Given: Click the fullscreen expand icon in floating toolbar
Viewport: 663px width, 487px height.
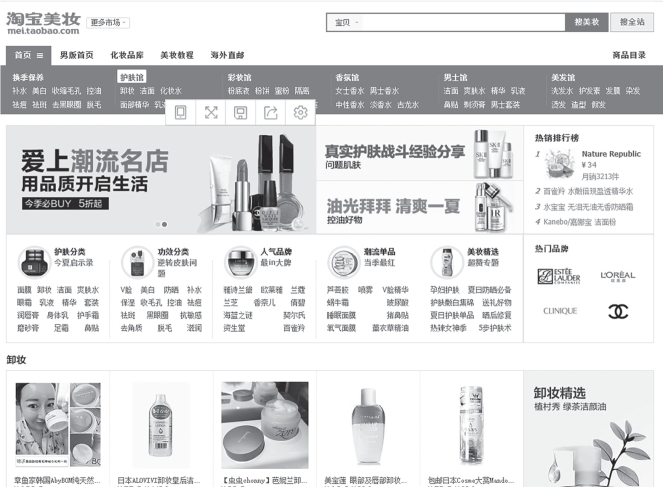Looking at the screenshot, I should 211,112.
